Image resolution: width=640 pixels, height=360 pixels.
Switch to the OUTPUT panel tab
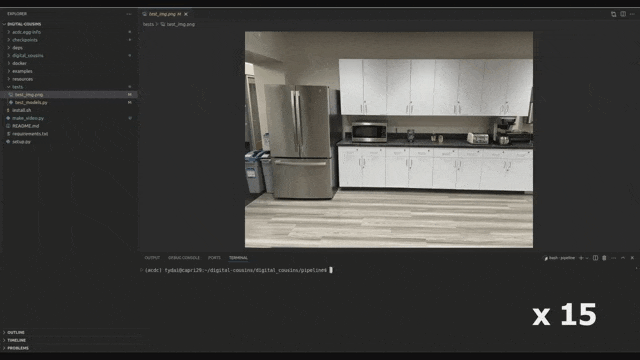pos(152,258)
